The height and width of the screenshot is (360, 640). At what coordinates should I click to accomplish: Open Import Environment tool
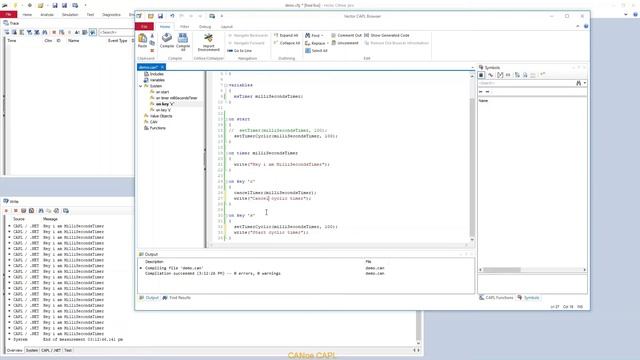[x=209, y=42]
